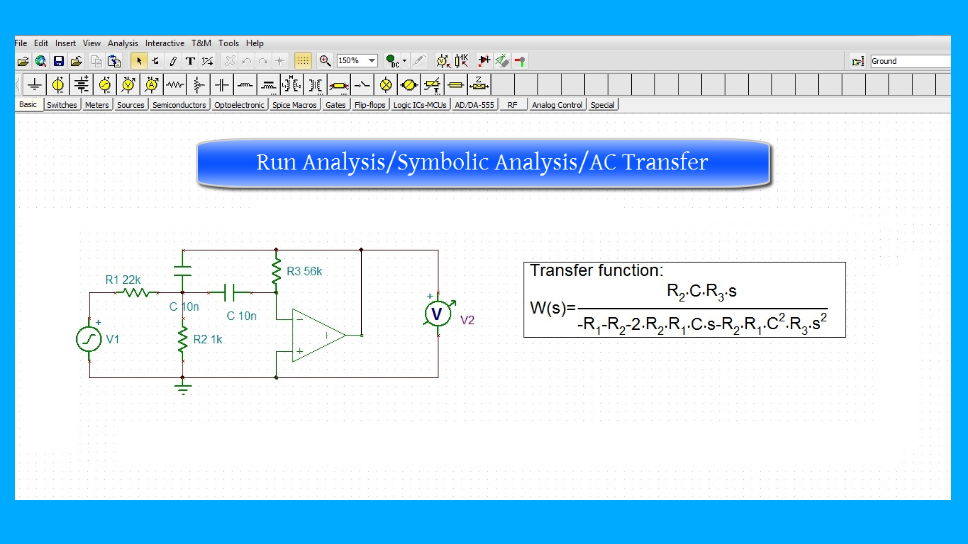Switch to the Semiconductors component tab

coord(179,105)
